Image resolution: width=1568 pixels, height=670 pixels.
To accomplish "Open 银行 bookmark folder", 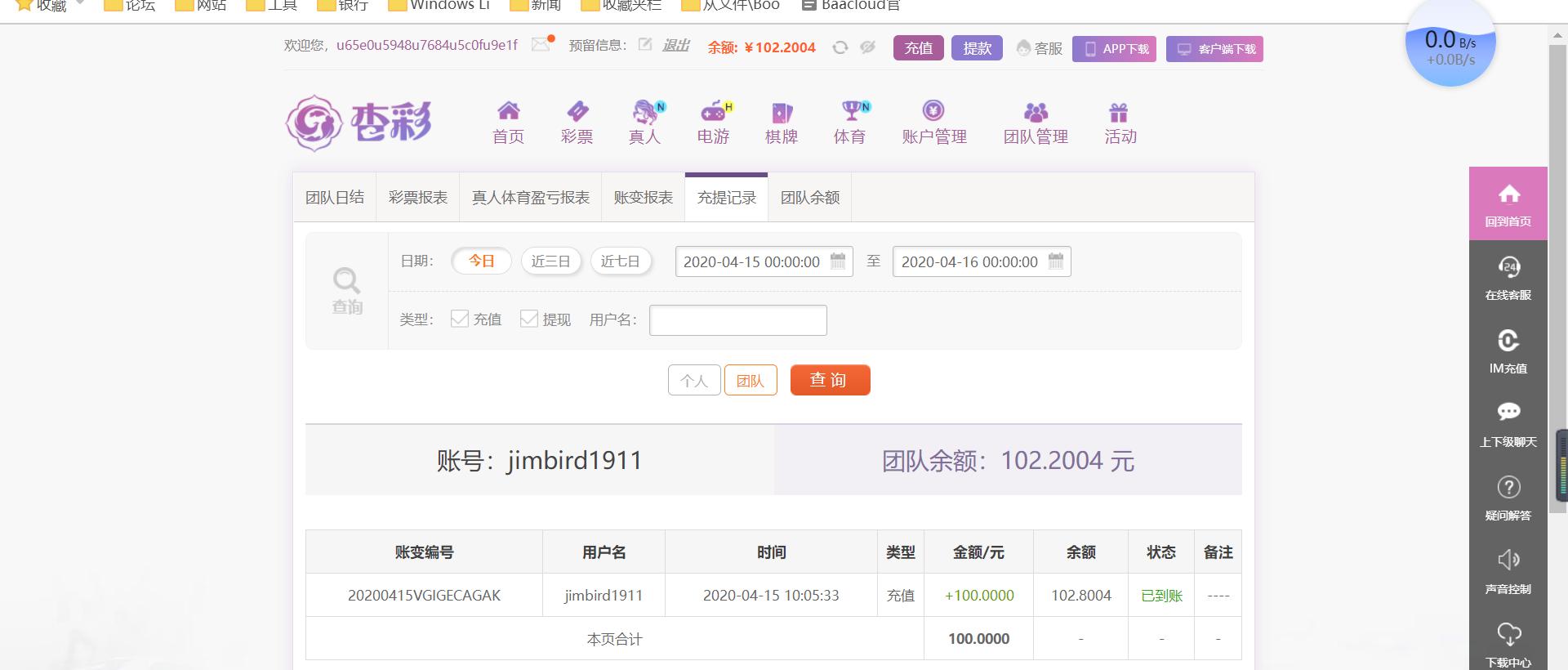I will pos(343,6).
